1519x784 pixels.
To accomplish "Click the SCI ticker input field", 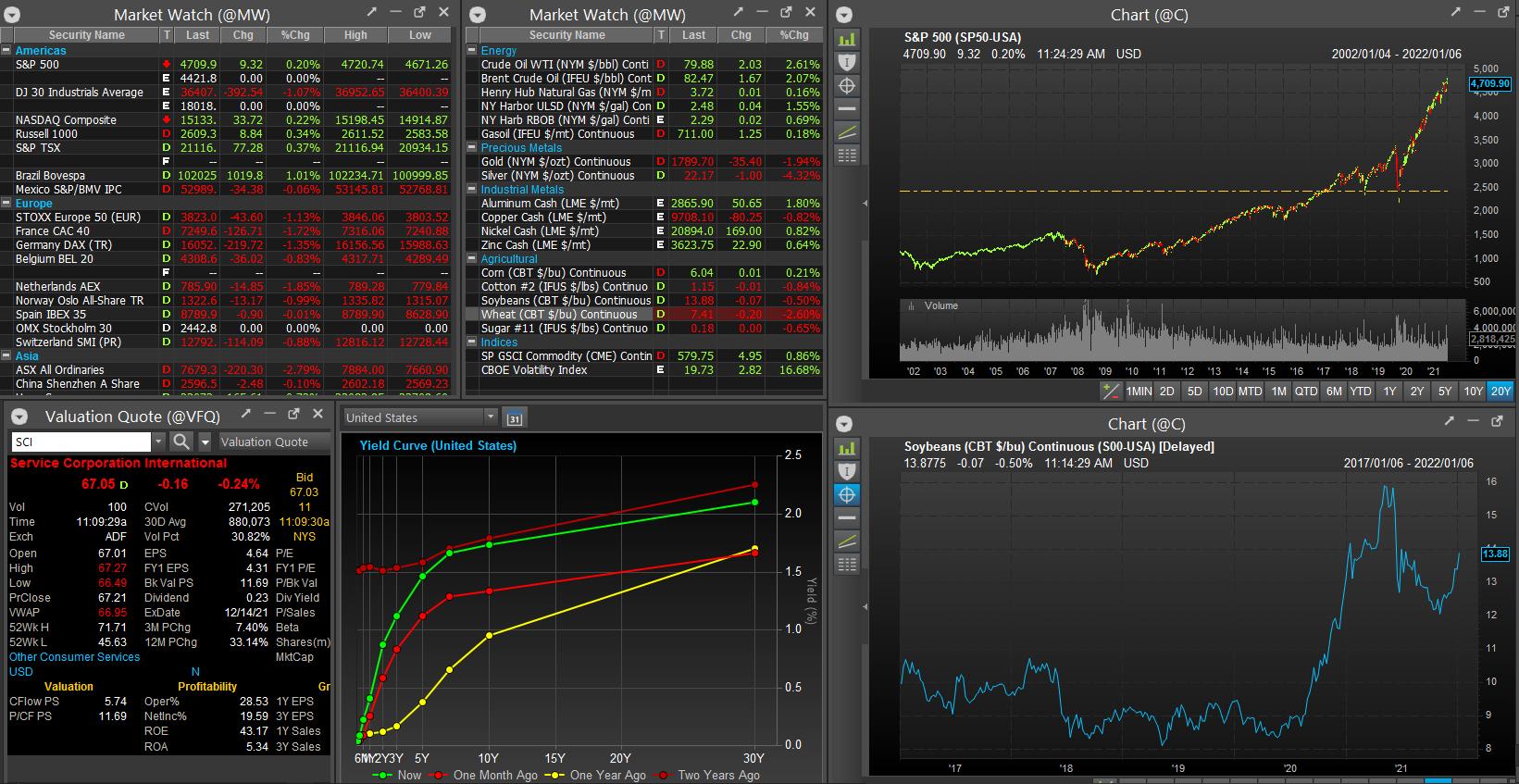I will [x=81, y=442].
